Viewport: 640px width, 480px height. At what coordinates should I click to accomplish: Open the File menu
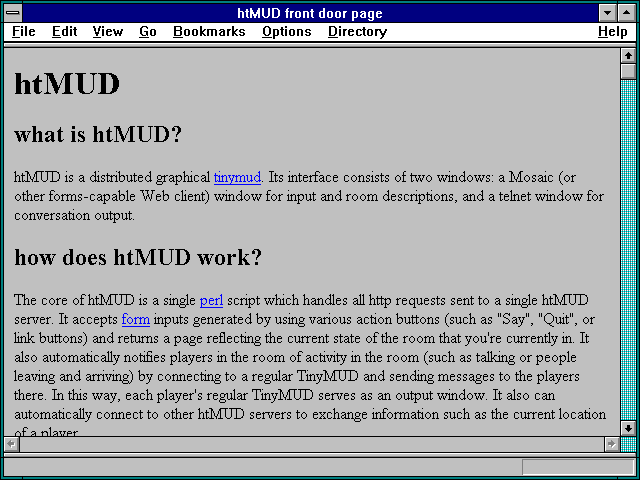[24, 31]
